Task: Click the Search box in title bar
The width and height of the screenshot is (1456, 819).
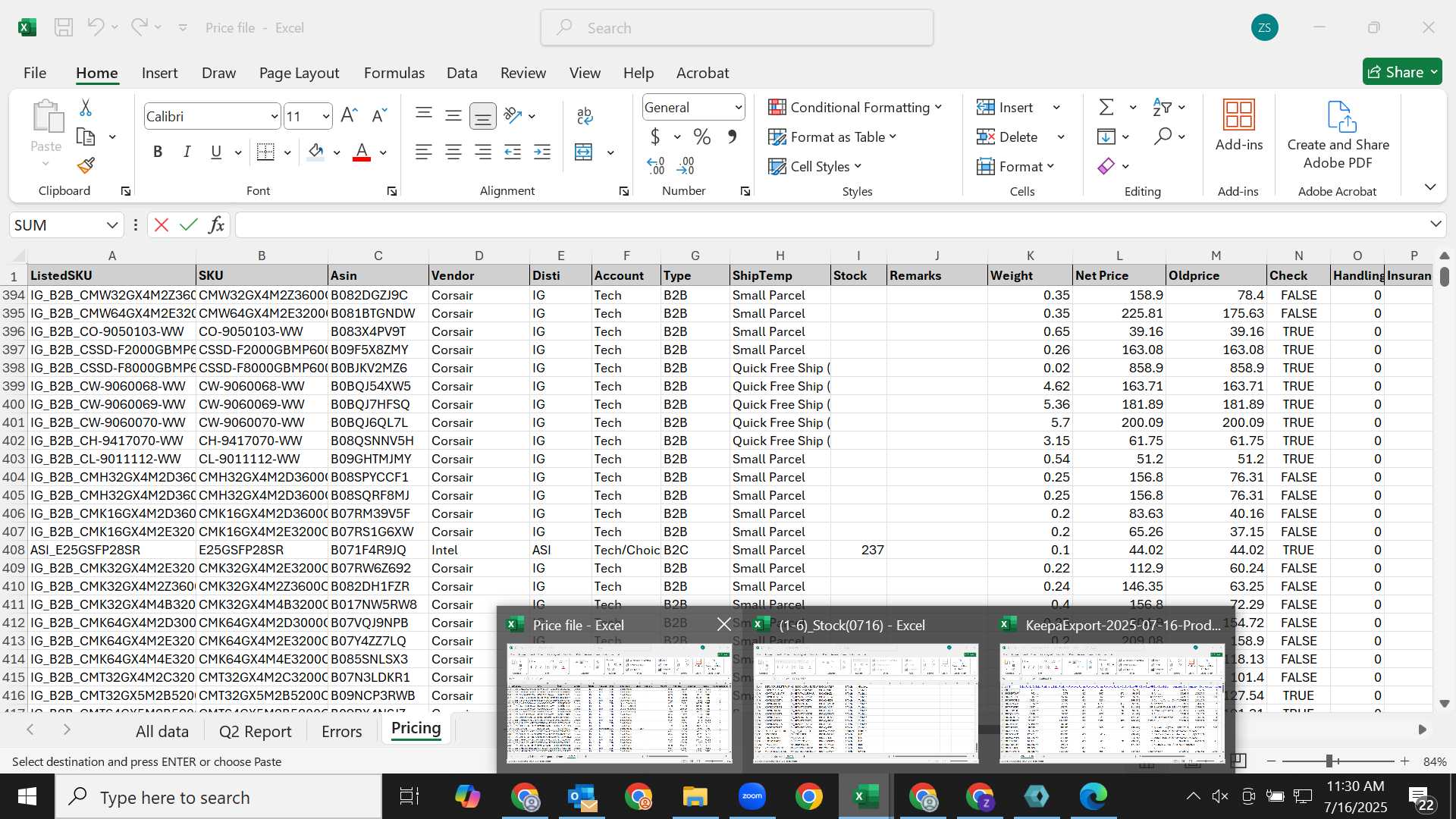Action: [x=736, y=28]
